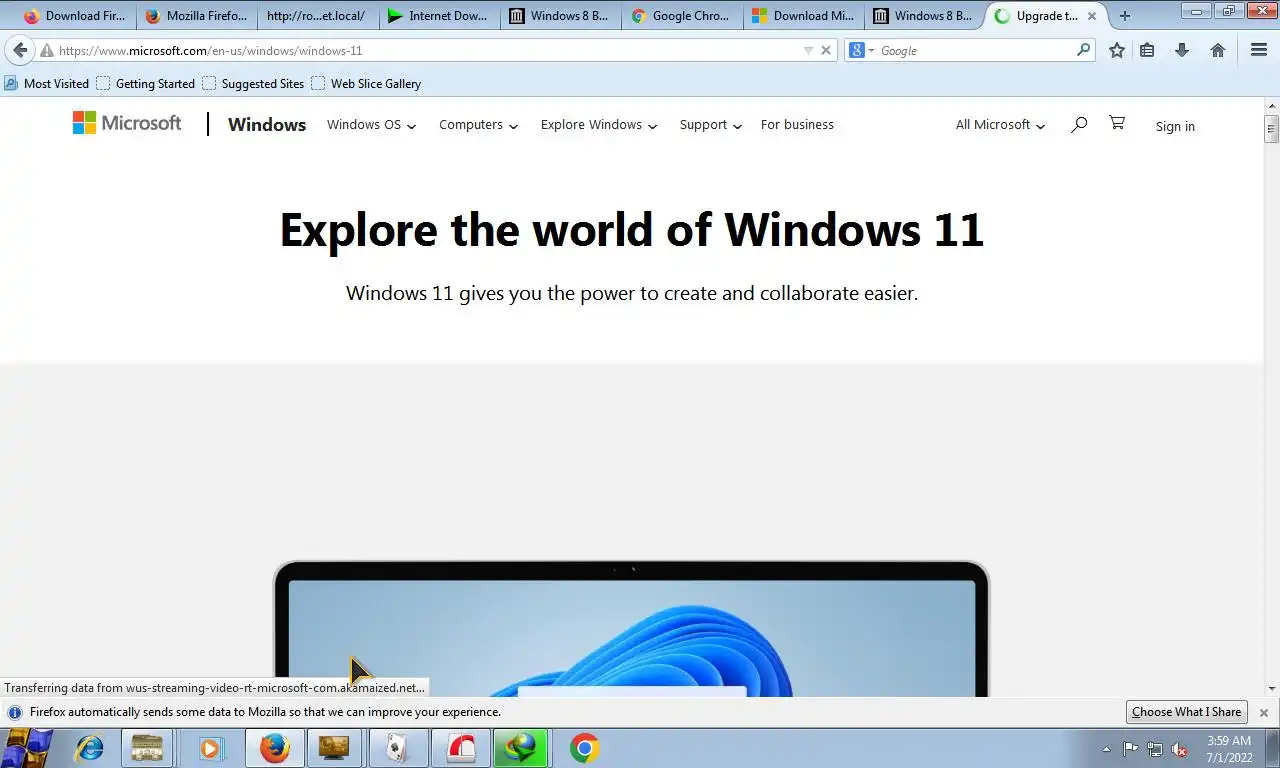Click For business link
This screenshot has height=768, width=1280.
[797, 125]
